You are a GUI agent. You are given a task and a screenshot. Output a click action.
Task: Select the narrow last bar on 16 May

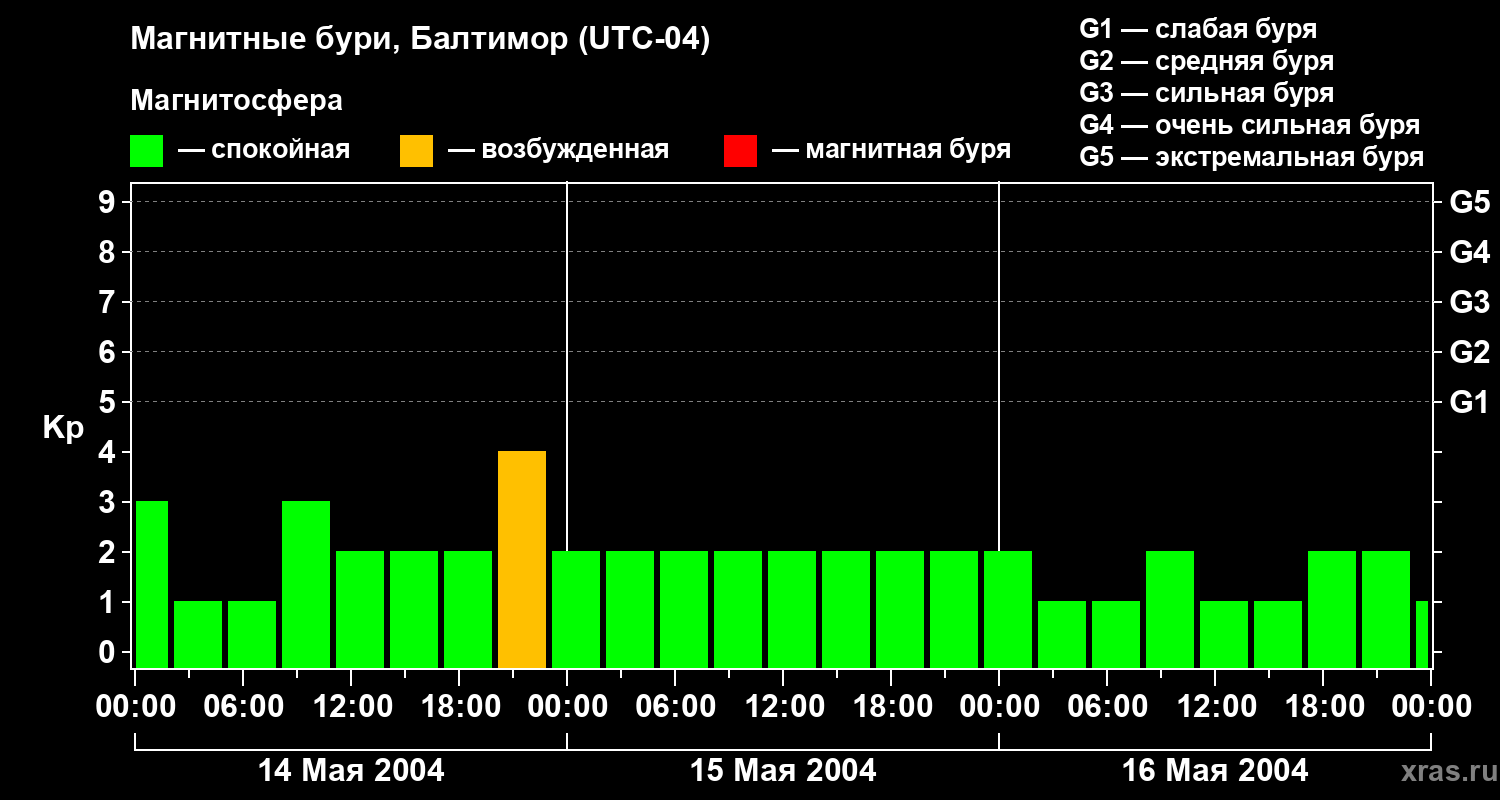pos(1421,634)
